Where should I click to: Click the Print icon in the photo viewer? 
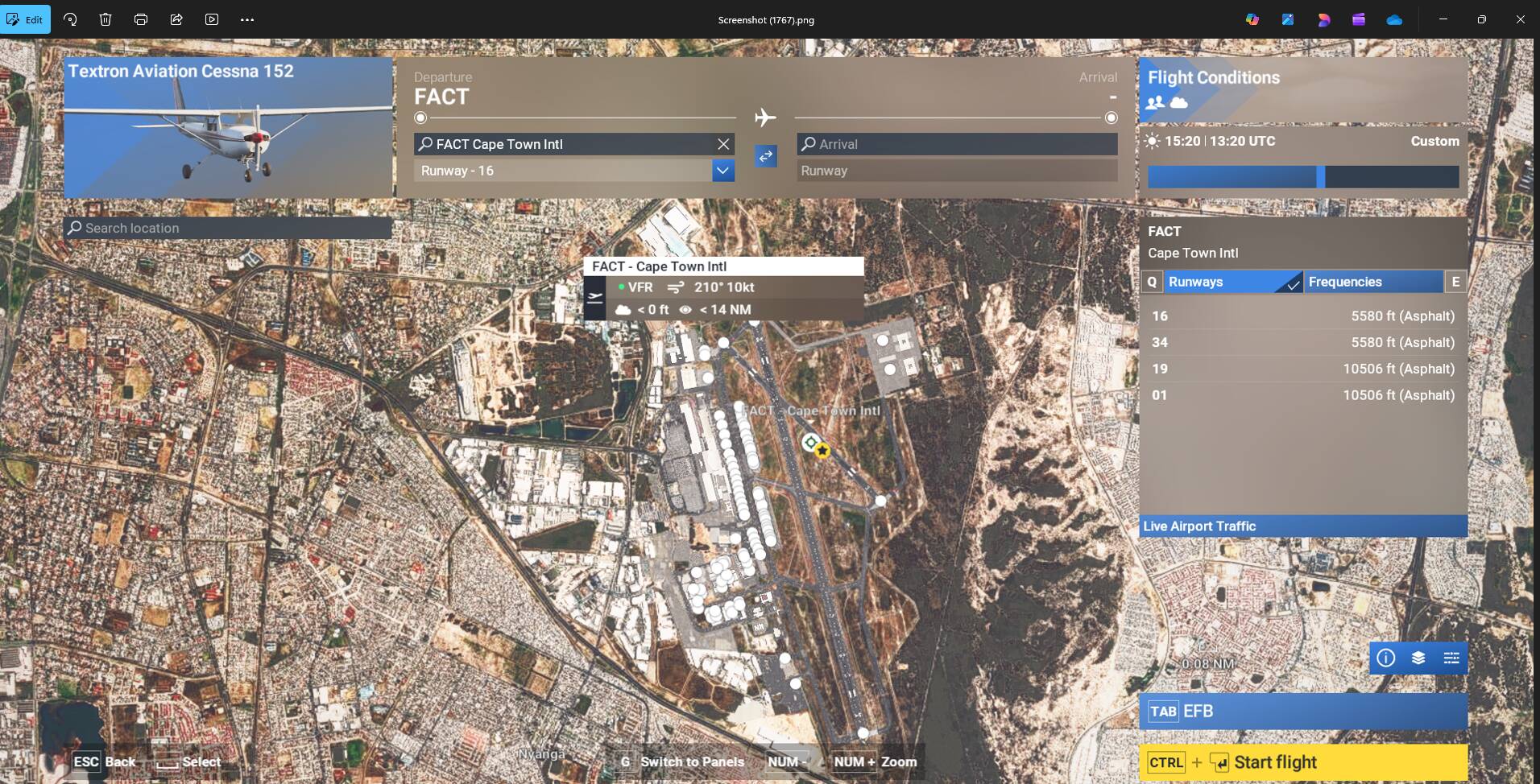click(141, 19)
